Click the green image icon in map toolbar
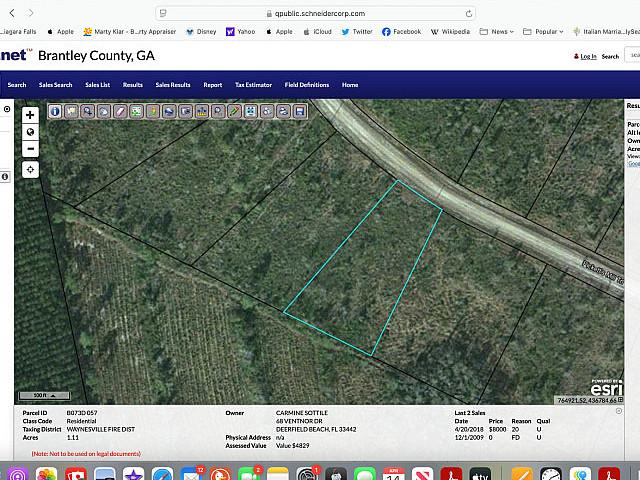Image resolution: width=640 pixels, height=480 pixels. (136, 111)
